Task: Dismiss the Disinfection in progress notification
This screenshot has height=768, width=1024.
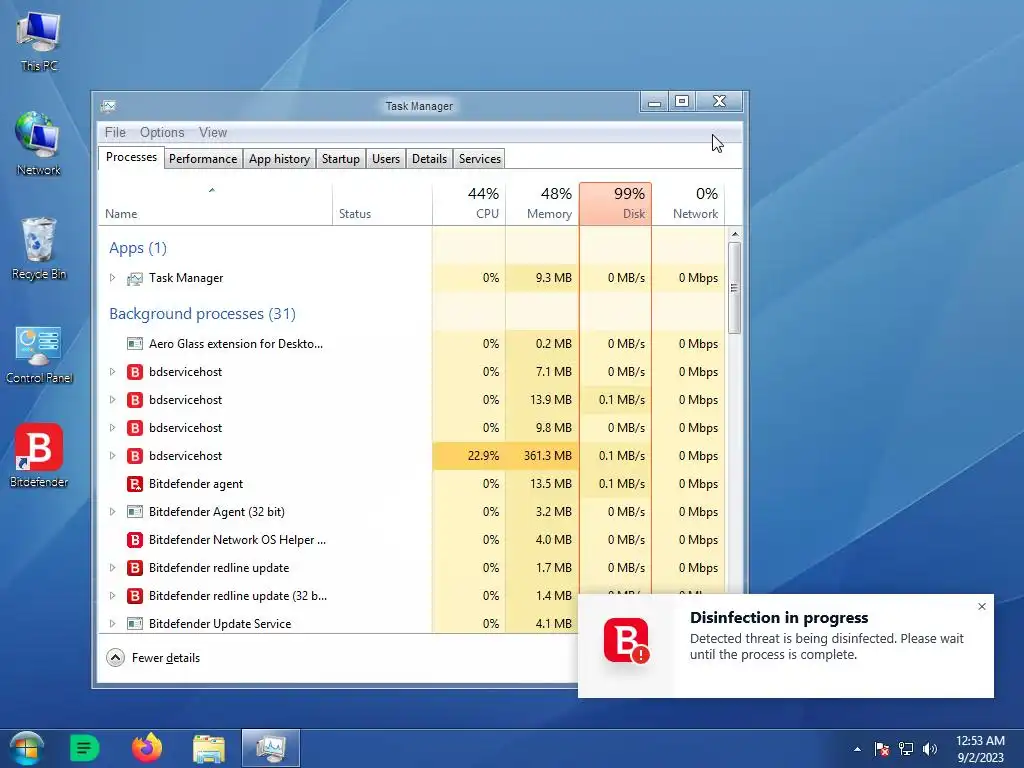Action: 982,607
